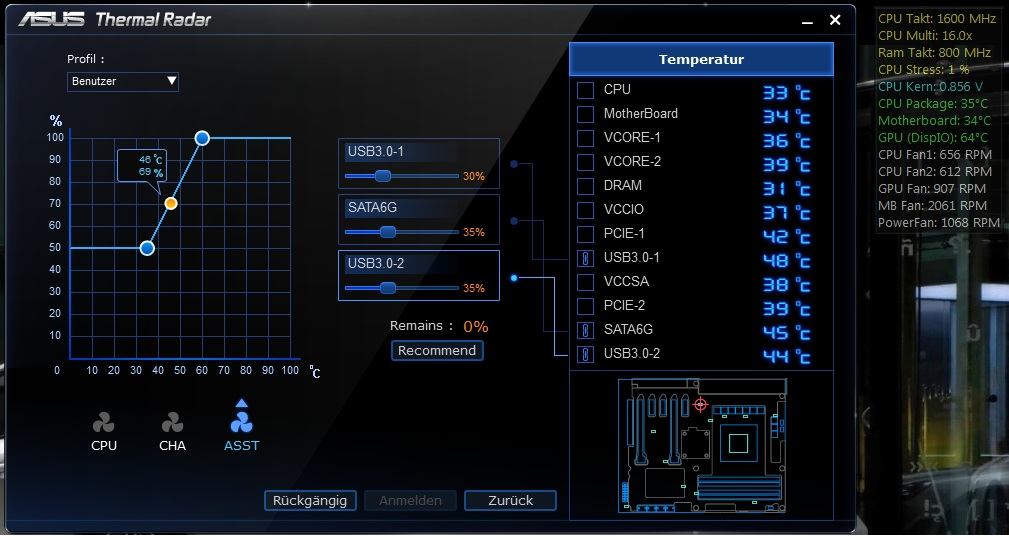Click the 30% value beside USB3.0-1 slider
1009x540 pixels.
click(474, 176)
